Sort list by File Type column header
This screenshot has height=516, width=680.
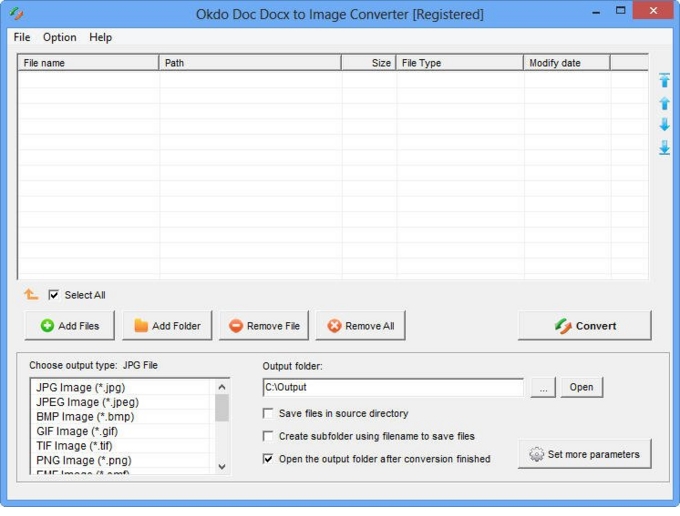pos(460,63)
